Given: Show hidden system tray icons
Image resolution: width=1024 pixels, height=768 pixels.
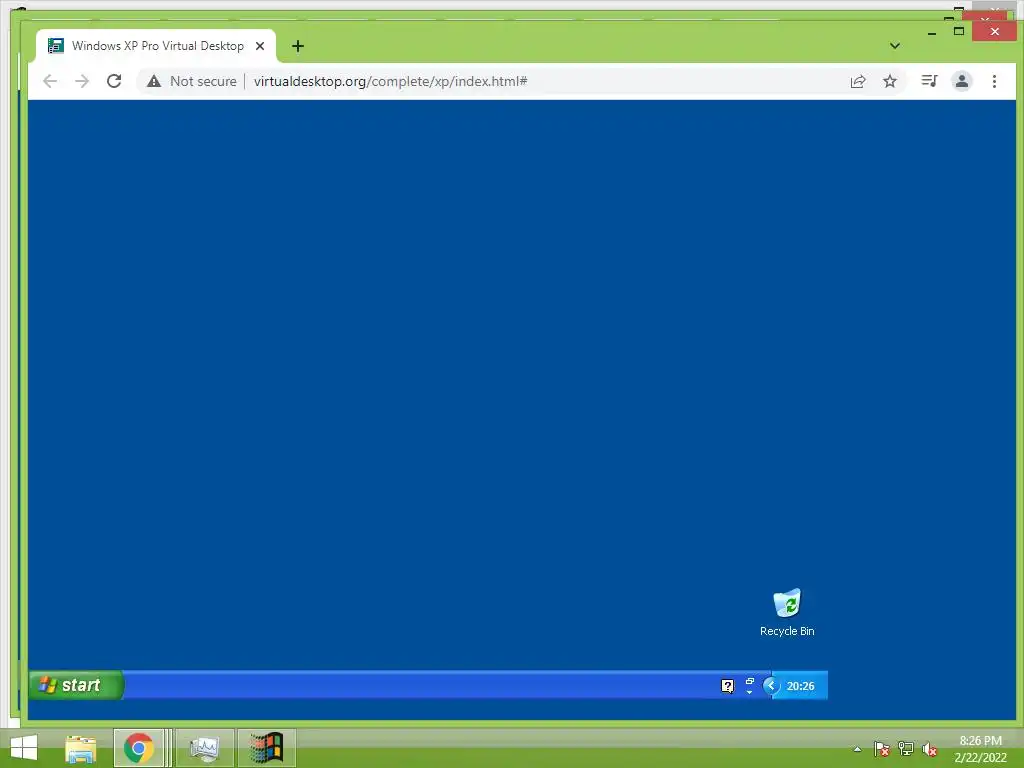Looking at the screenshot, I should tap(857, 749).
